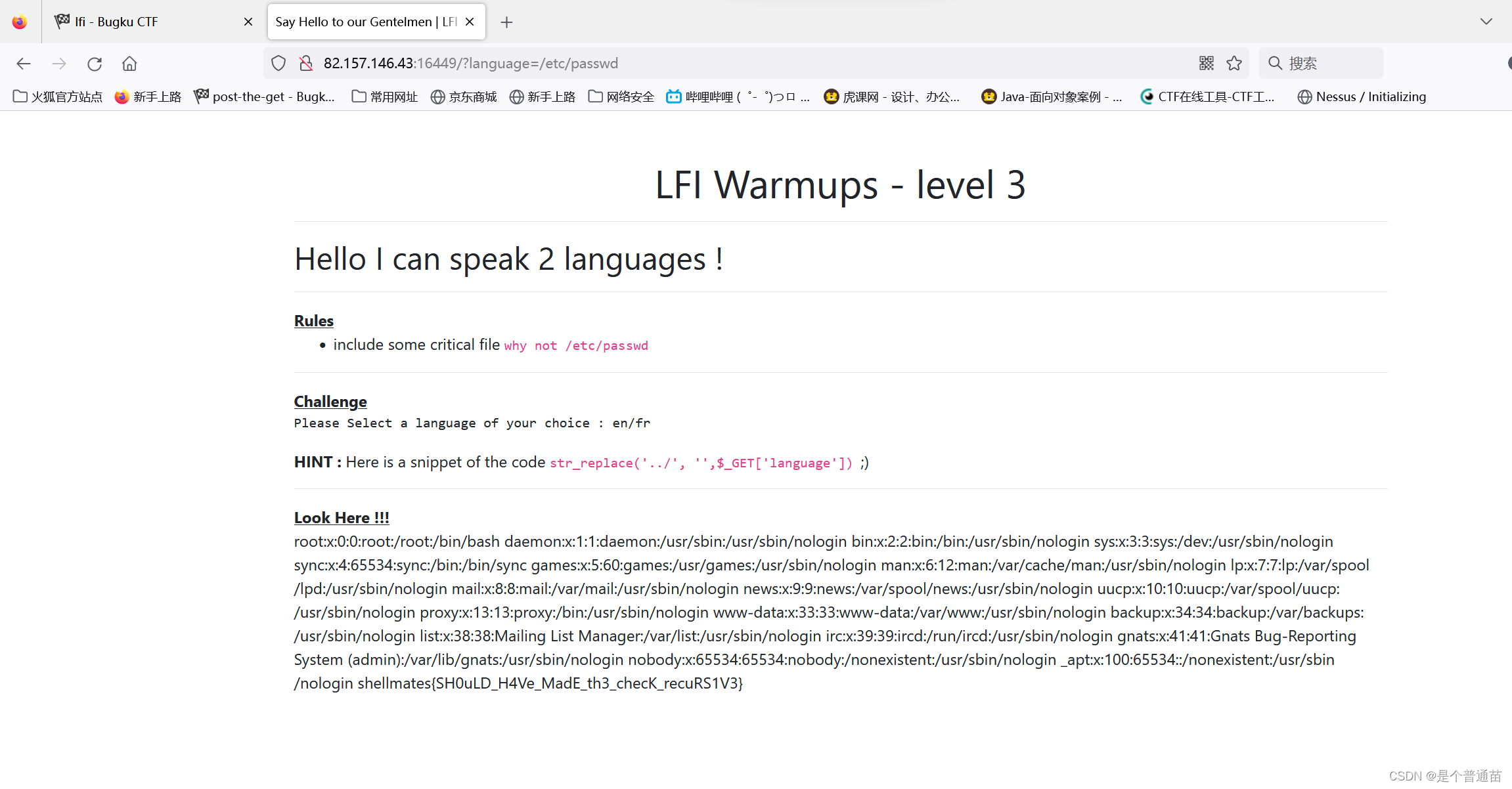Screen dimensions: 1512x789
Task: Click the address bar URL field
Action: (723, 63)
